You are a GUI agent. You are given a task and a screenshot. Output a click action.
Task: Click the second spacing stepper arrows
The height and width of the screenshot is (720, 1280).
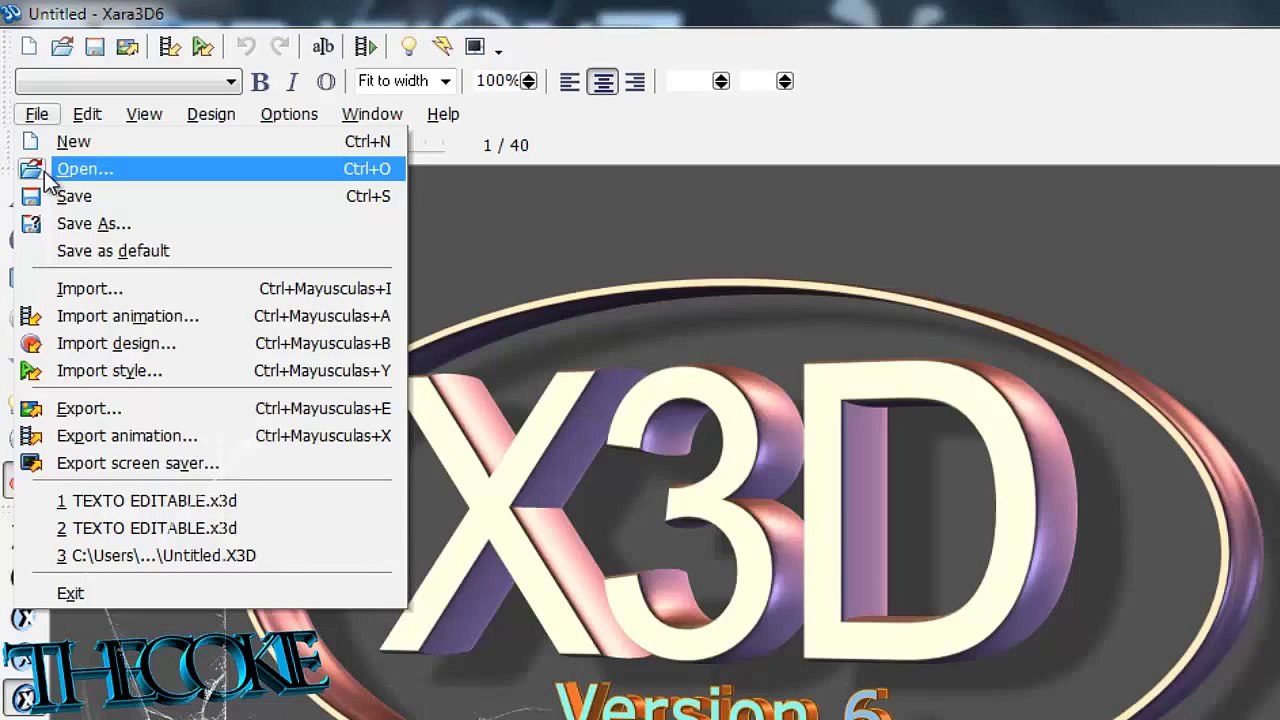[785, 81]
